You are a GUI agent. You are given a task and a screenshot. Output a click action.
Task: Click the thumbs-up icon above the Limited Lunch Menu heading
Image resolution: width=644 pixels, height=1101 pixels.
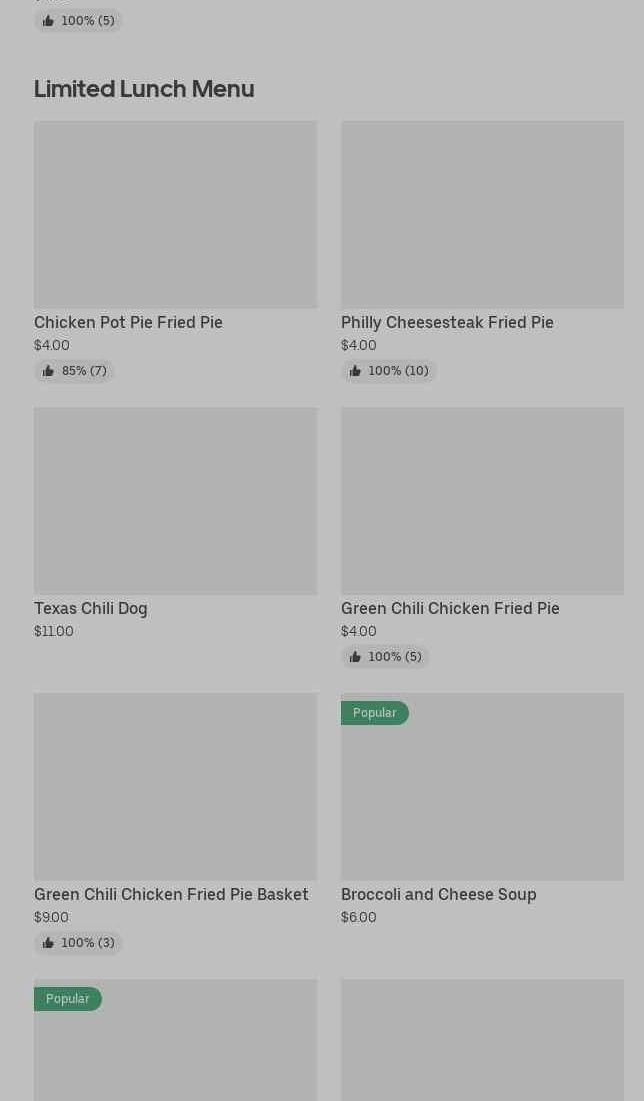(48, 21)
